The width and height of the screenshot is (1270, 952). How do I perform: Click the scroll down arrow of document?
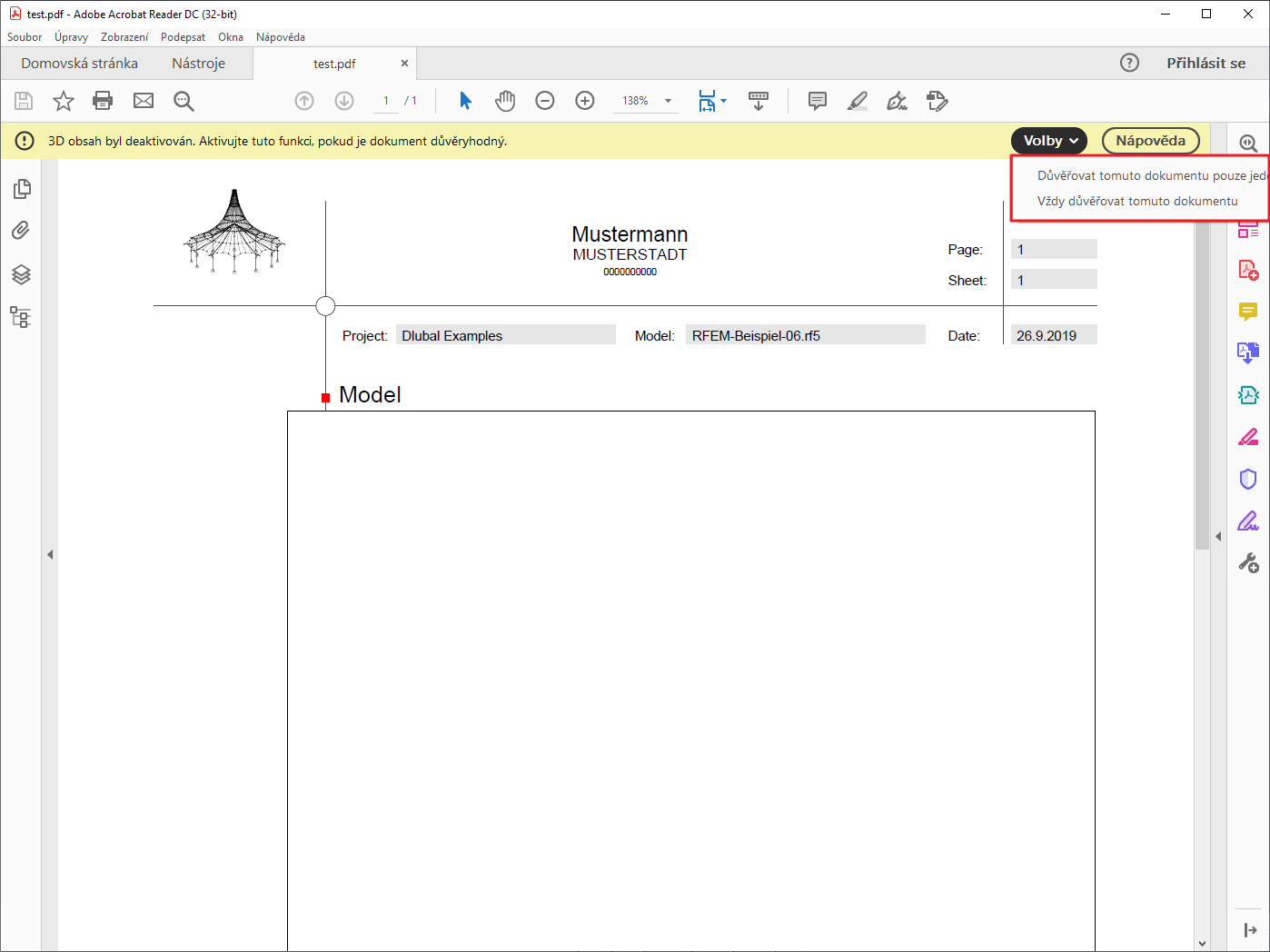pyautogui.click(x=1202, y=944)
